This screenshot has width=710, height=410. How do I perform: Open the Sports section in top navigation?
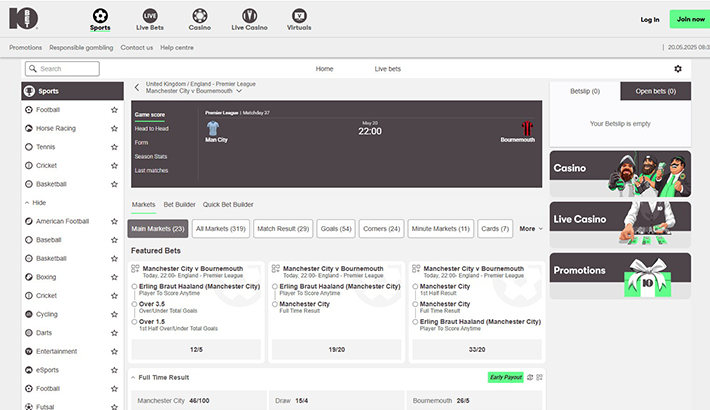(x=100, y=20)
